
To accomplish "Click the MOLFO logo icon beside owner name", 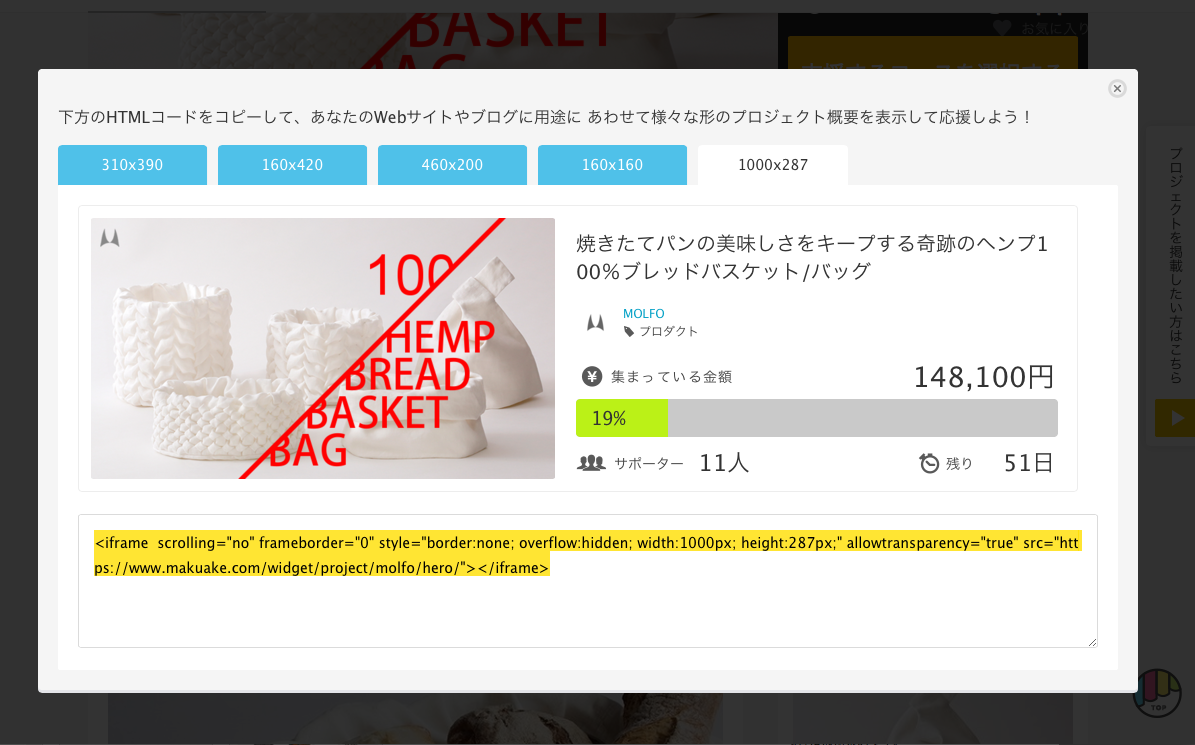I will (x=595, y=323).
